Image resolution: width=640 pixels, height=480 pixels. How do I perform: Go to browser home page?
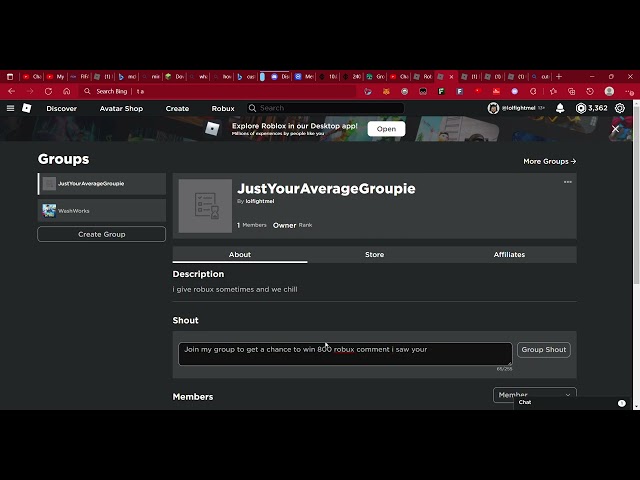pyautogui.click(x=67, y=91)
